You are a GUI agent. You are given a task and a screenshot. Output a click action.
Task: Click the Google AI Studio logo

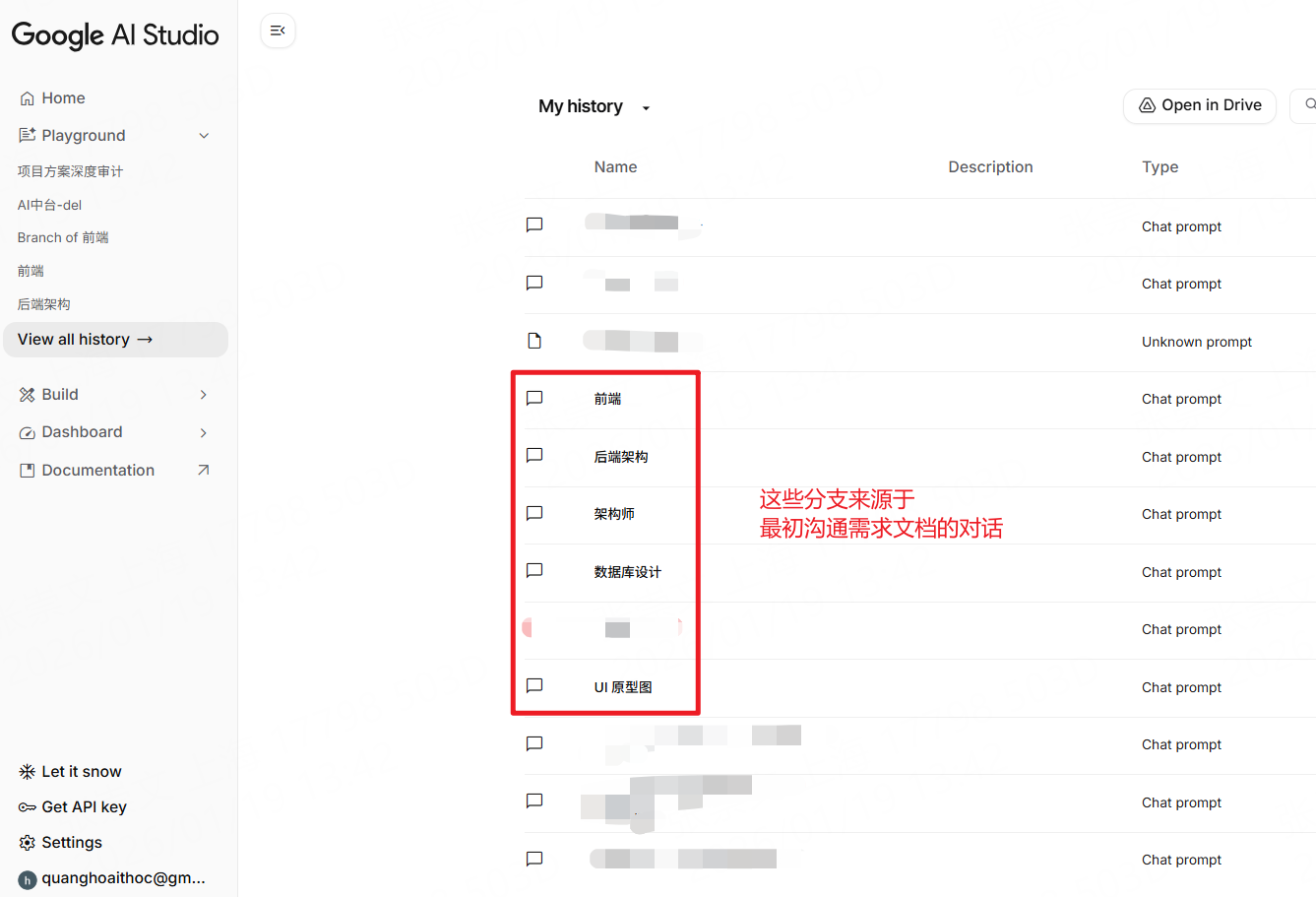click(x=115, y=35)
